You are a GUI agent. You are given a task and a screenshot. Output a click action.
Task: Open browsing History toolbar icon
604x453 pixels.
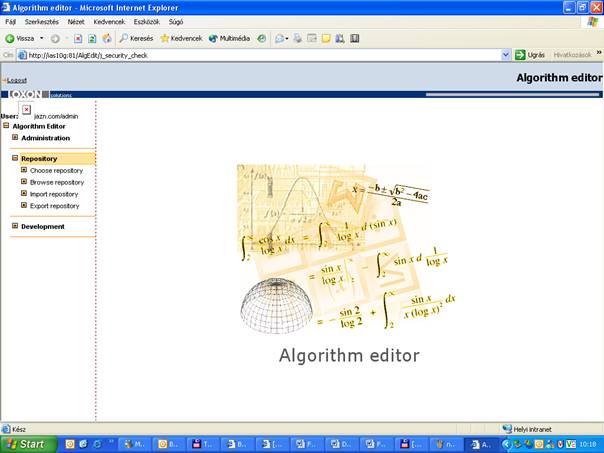(262, 39)
